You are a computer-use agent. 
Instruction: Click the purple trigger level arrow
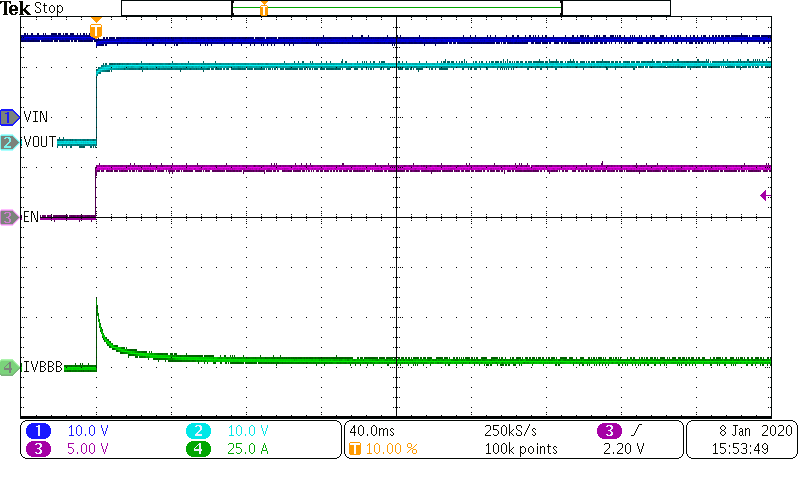pyautogui.click(x=765, y=196)
